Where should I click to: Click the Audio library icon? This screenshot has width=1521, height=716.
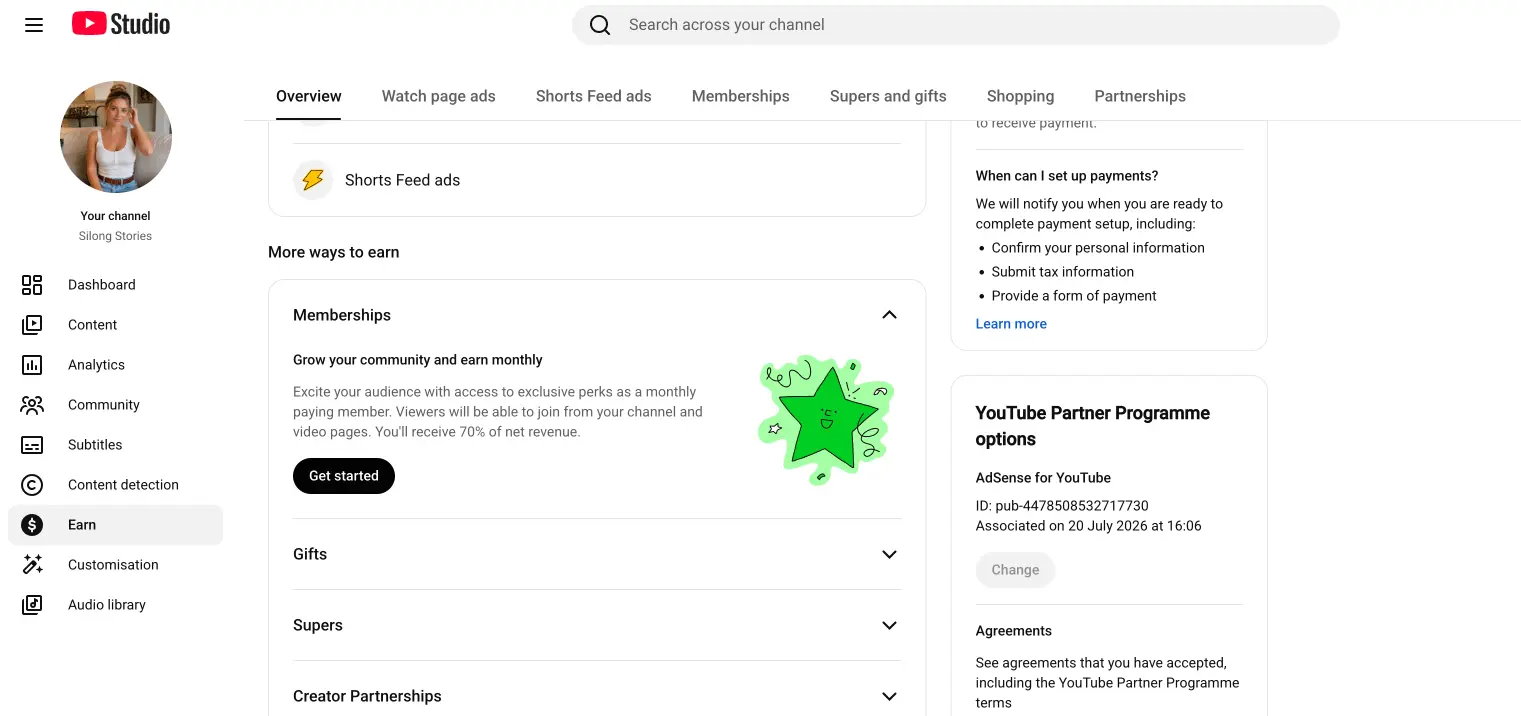click(x=32, y=605)
